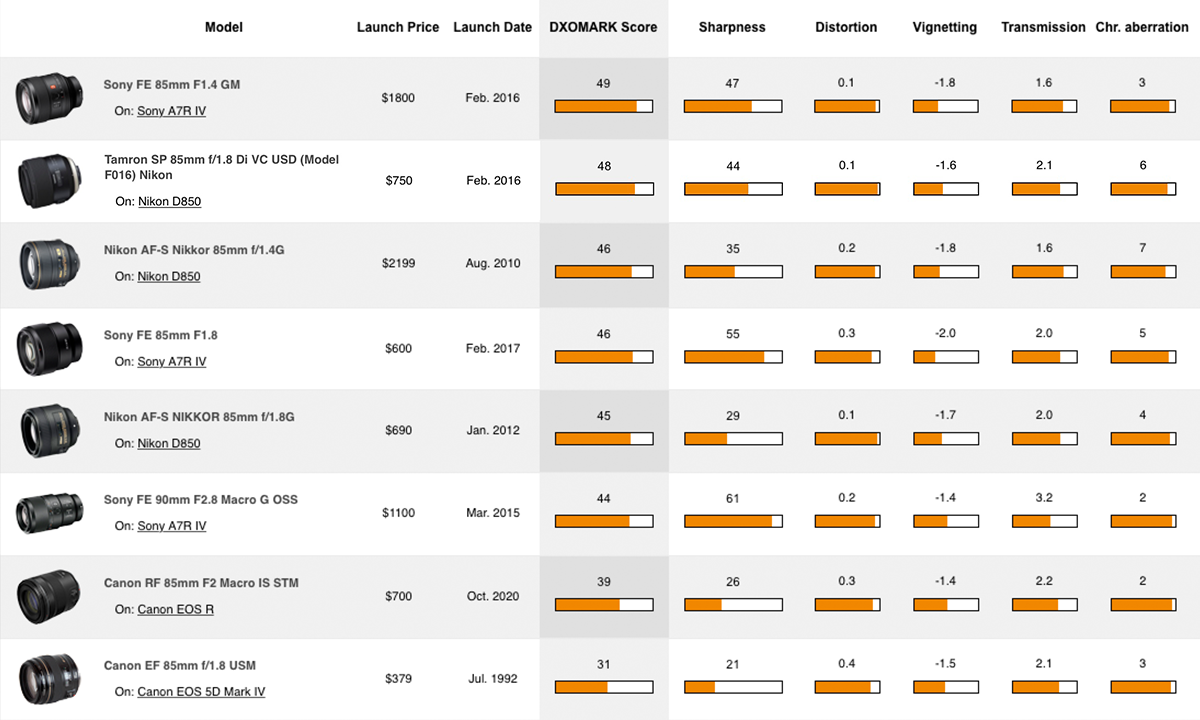The width and height of the screenshot is (1200, 720).
Task: Click the Canon EF 85mm f/1.8 USM lens image
Action: 42,679
